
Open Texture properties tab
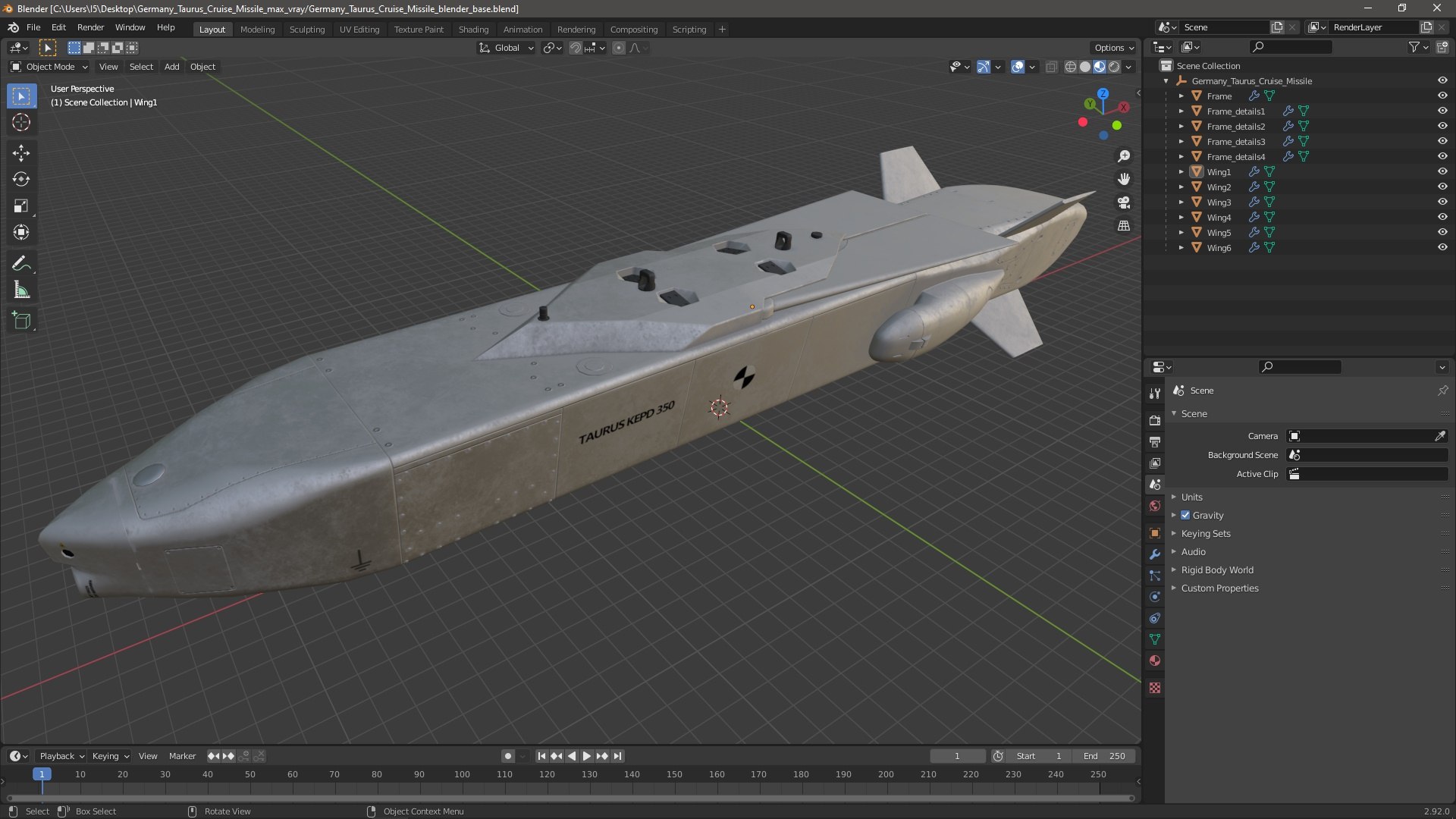1155,688
